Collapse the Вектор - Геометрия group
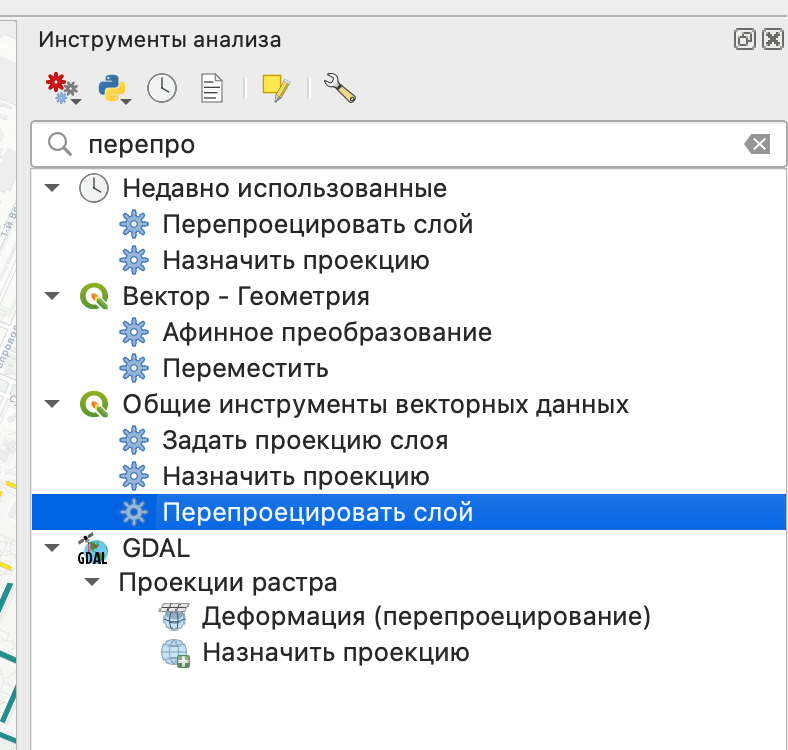This screenshot has width=788, height=750. [x=52, y=296]
